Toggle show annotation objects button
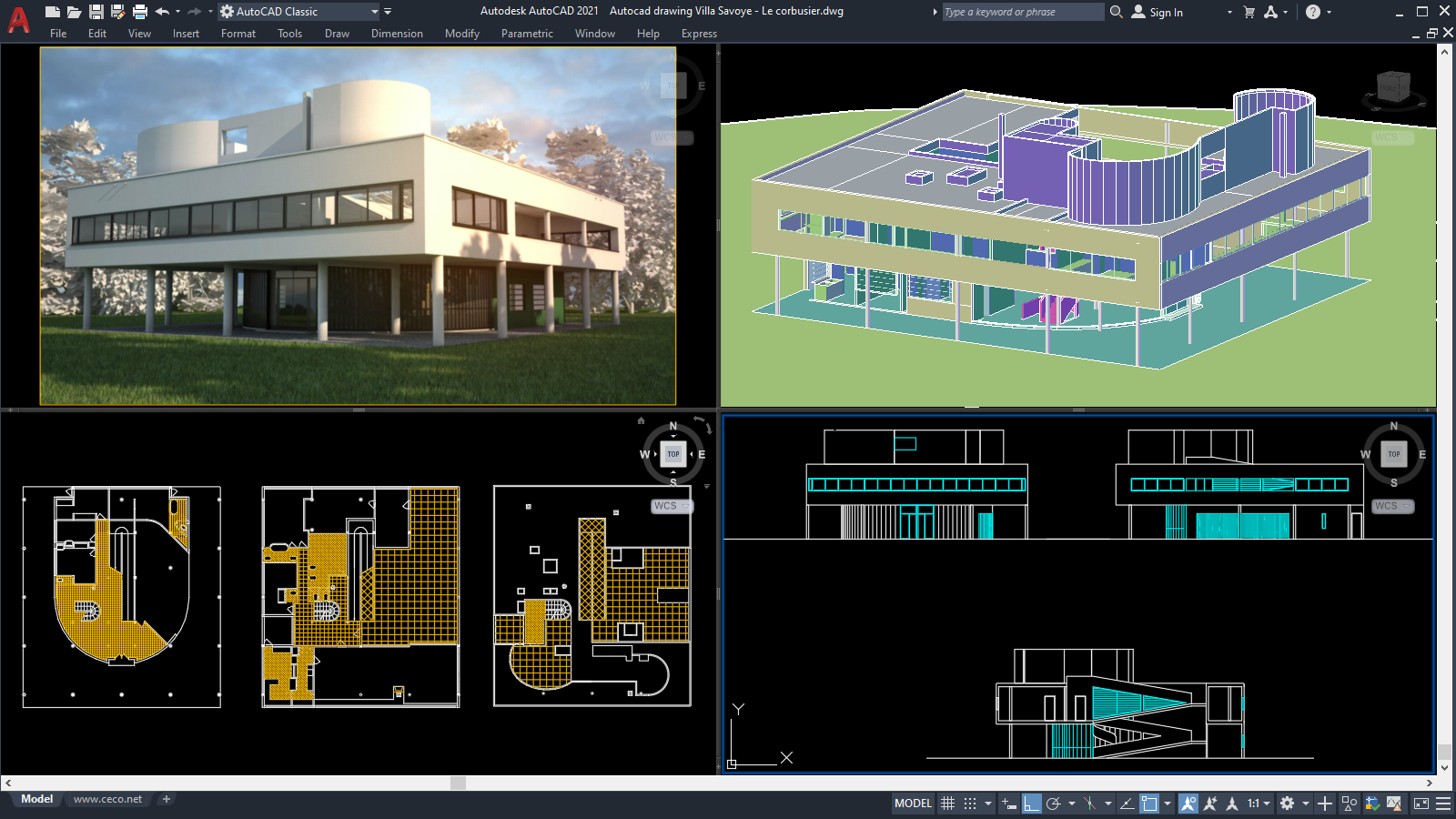Image resolution: width=1456 pixels, height=819 pixels. pos(1188,804)
